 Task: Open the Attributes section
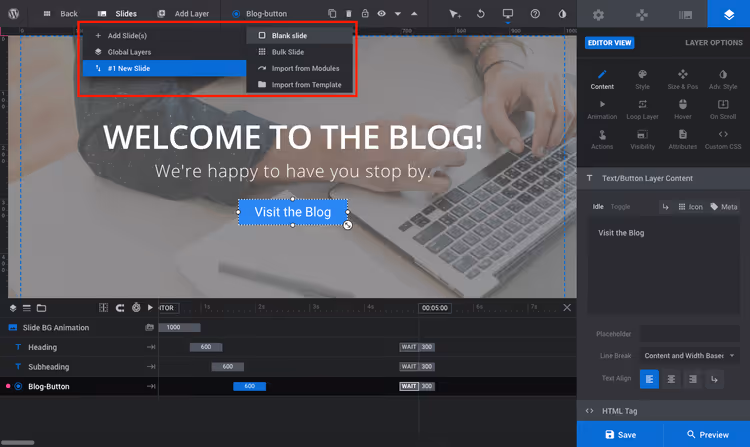point(683,140)
